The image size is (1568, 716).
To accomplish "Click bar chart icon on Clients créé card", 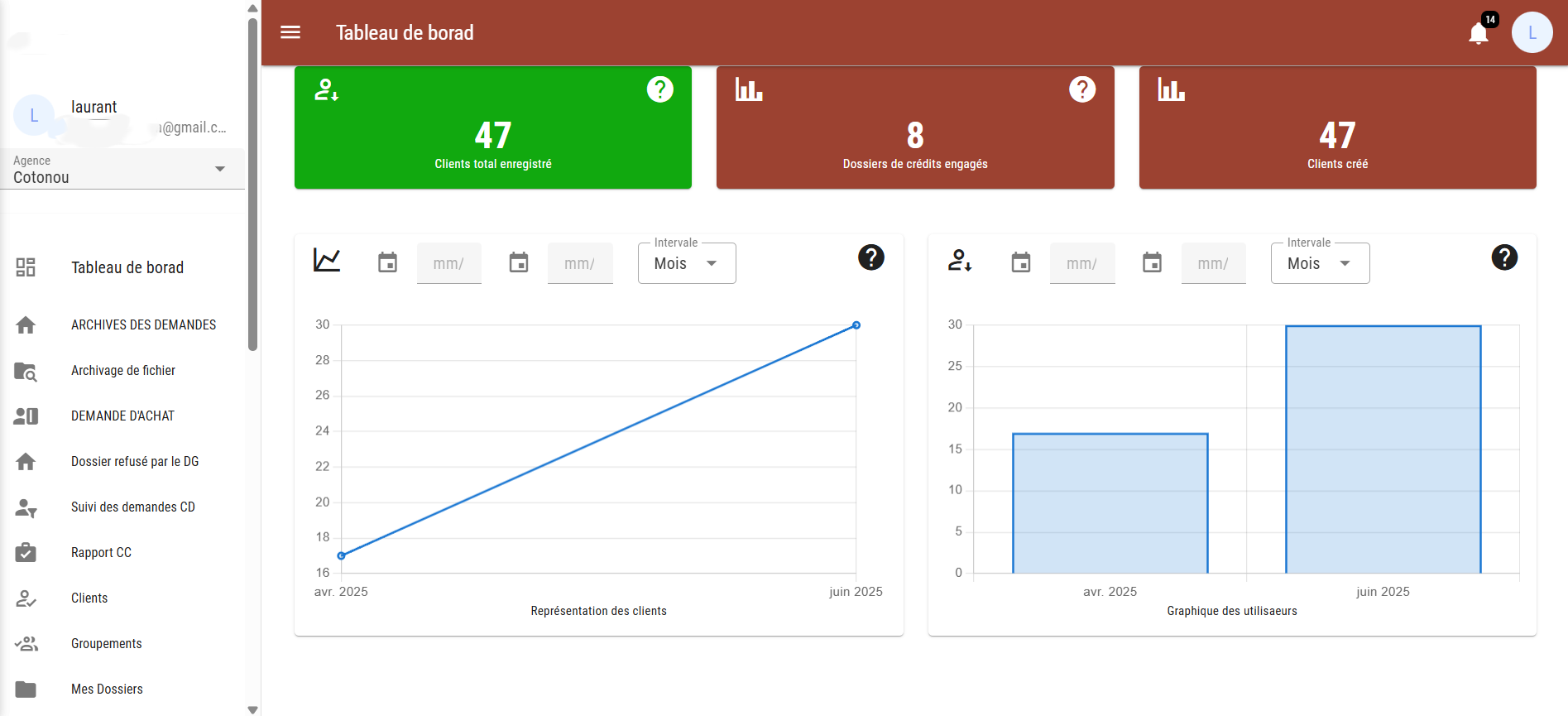I will tap(1171, 89).
